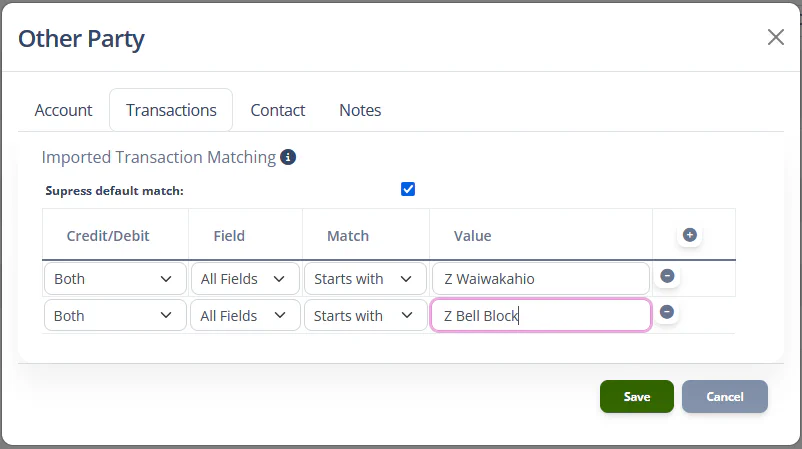Remove the Z Waiwakahio matching row
This screenshot has width=802, height=449.
point(667,276)
